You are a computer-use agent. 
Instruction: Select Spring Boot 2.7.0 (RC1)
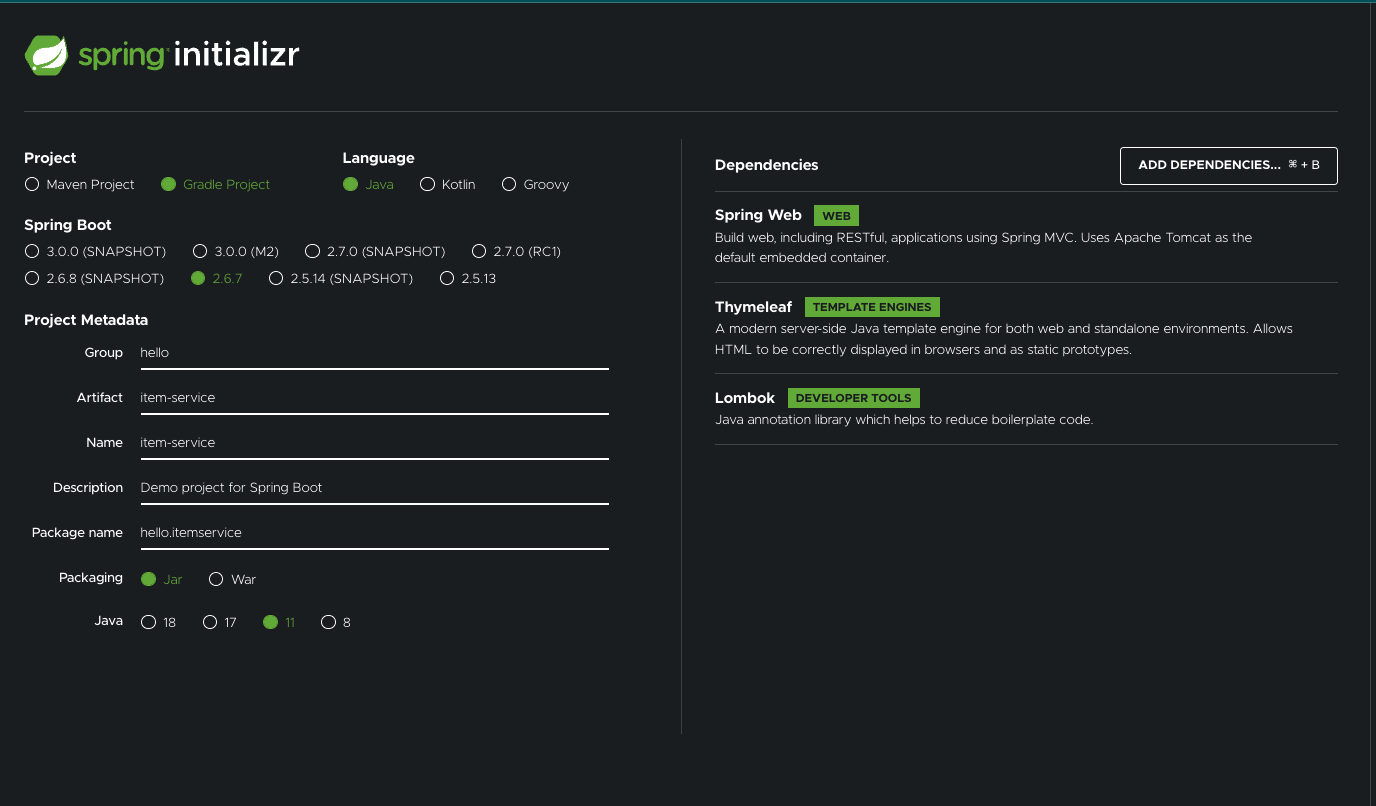pyautogui.click(x=479, y=251)
